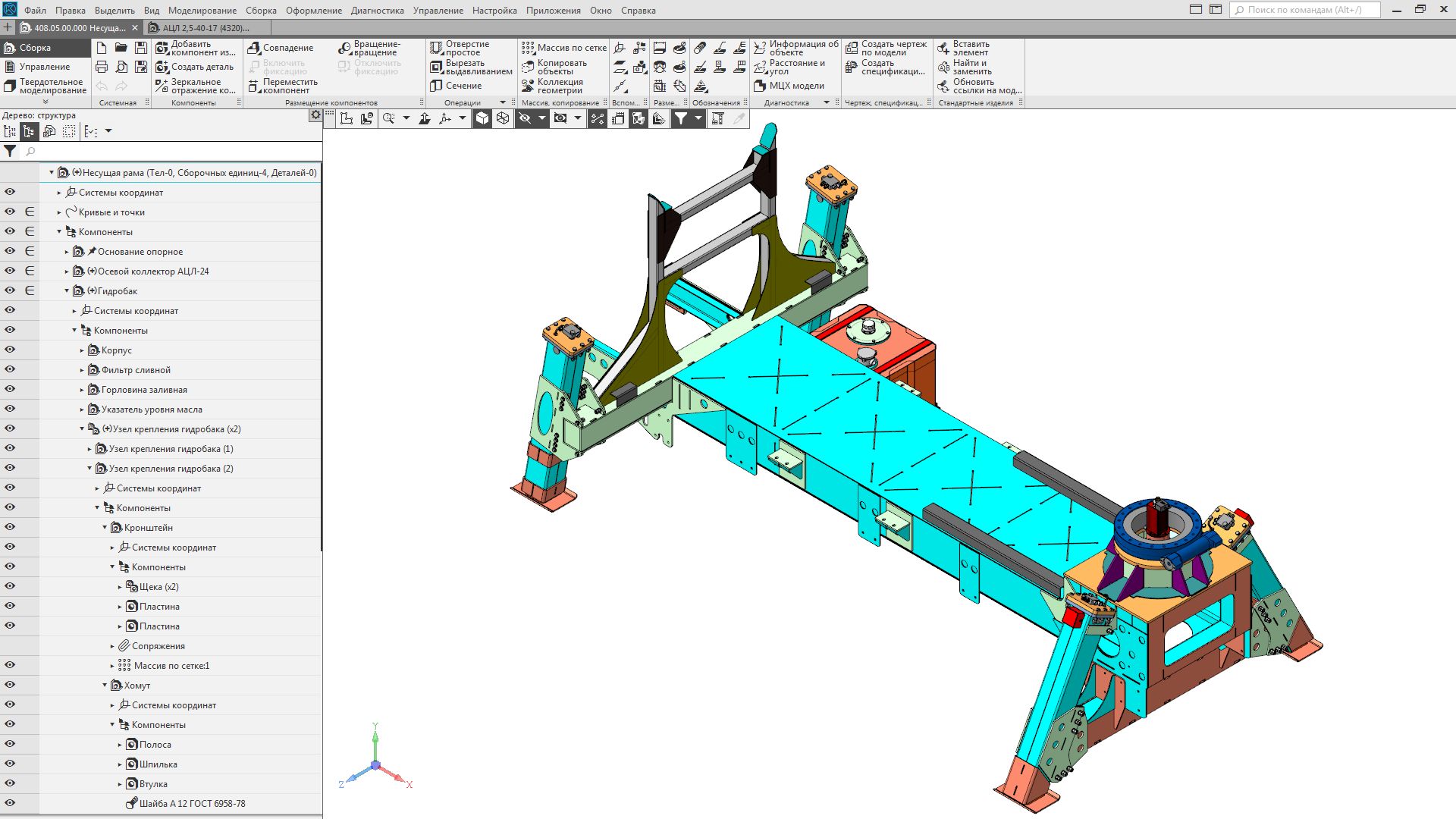This screenshot has width=1456, height=819.
Task: Toggle visibility of Корпус component
Action: (10, 350)
